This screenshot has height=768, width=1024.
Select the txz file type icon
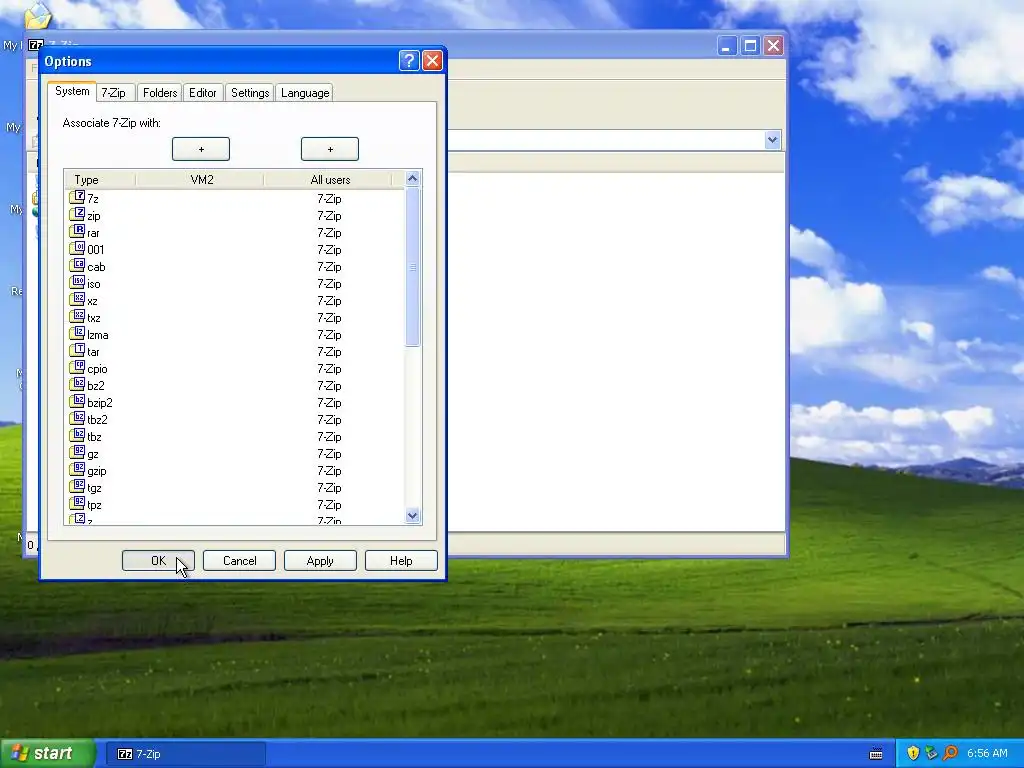point(77,316)
